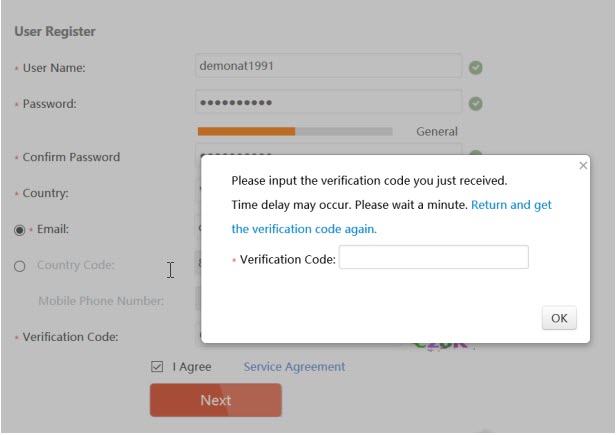Click into the Password field
Viewport: 616px width, 435px height.
point(329,102)
